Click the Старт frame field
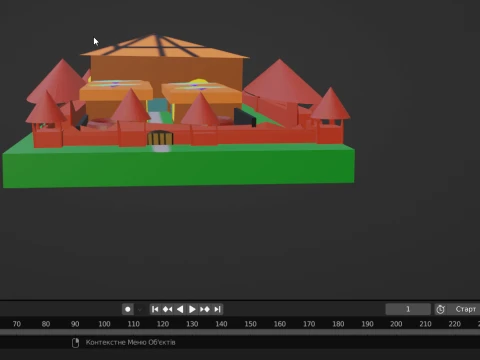This screenshot has width=480, height=360. click(464, 309)
